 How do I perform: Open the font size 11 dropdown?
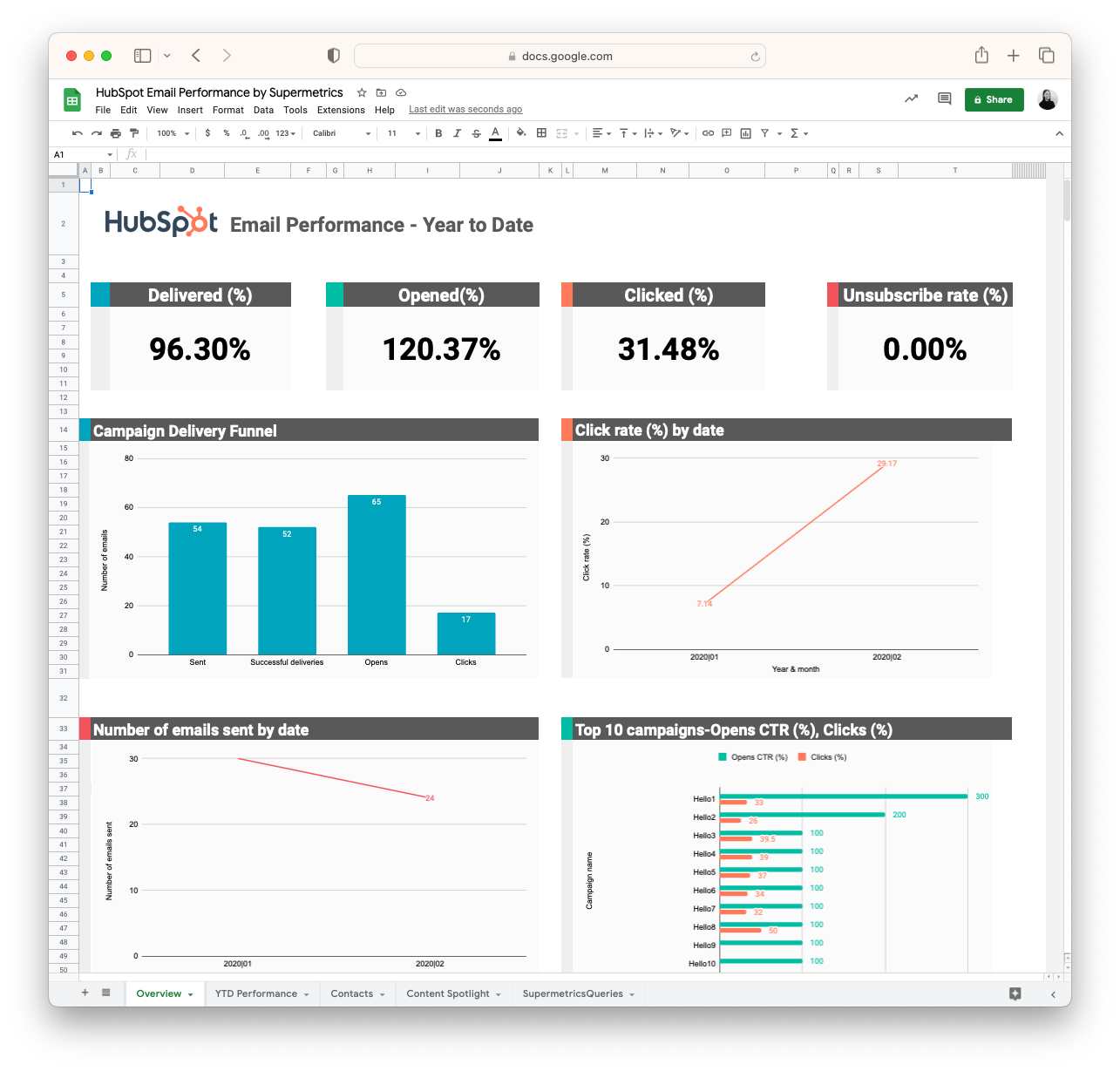404,133
